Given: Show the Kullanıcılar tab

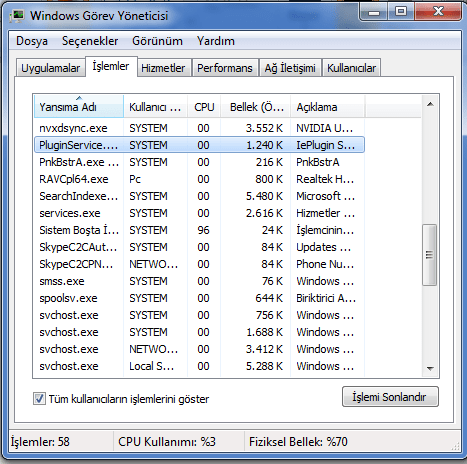Looking at the screenshot, I should (x=351, y=68).
